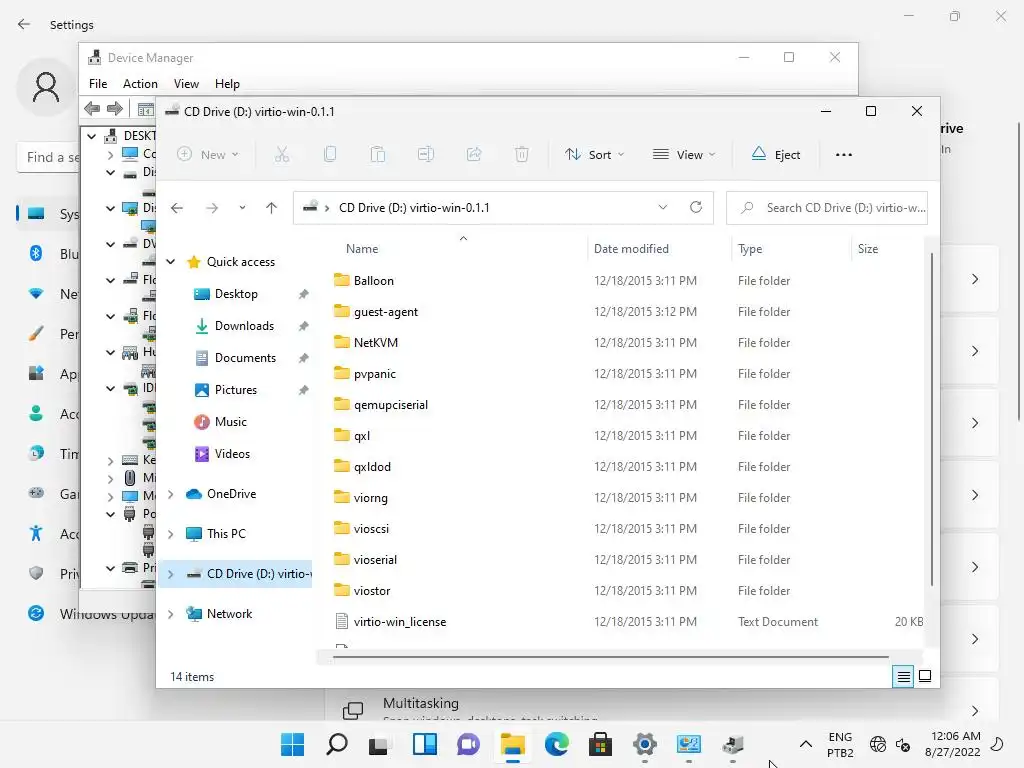This screenshot has width=1024, height=768.
Task: Expand the address bar history dropdown
Action: 663,207
